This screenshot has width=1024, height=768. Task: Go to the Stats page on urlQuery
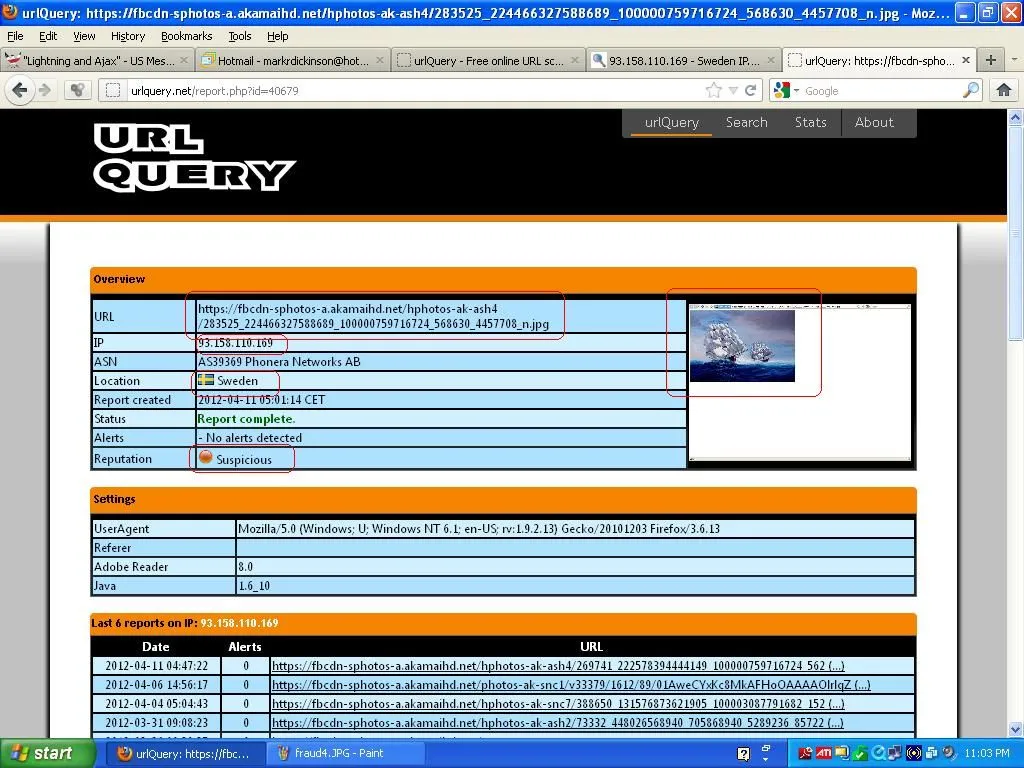click(x=810, y=122)
